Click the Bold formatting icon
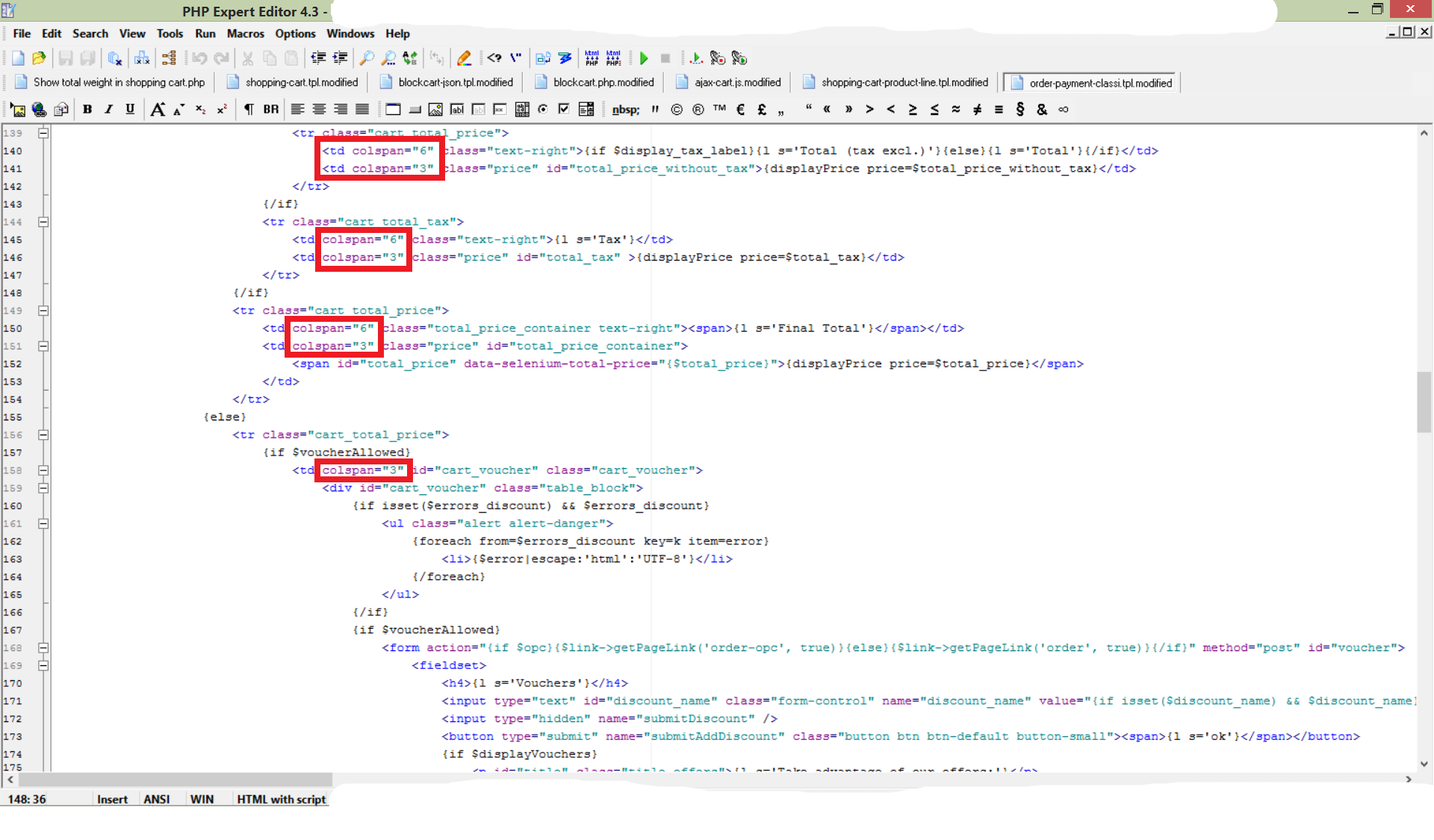This screenshot has width=1434, height=840. (87, 110)
